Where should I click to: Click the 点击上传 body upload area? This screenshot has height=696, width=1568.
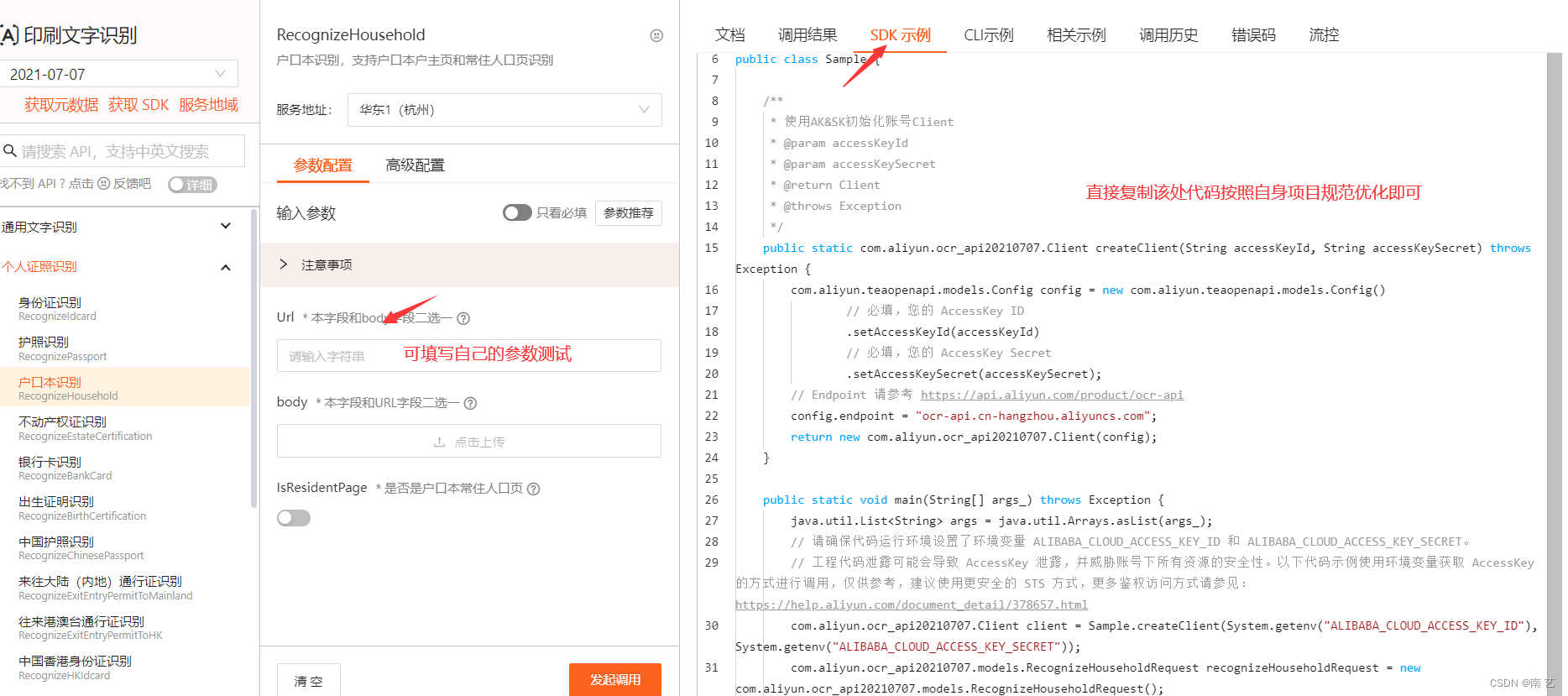tap(469, 441)
